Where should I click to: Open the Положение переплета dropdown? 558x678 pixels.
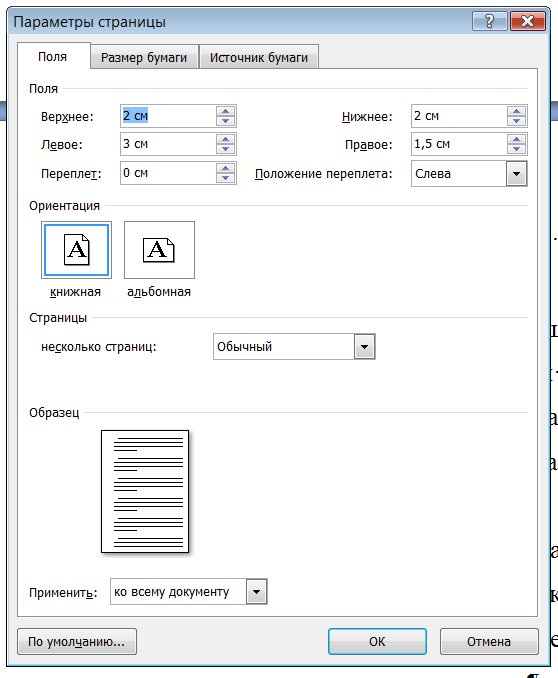pos(516,174)
